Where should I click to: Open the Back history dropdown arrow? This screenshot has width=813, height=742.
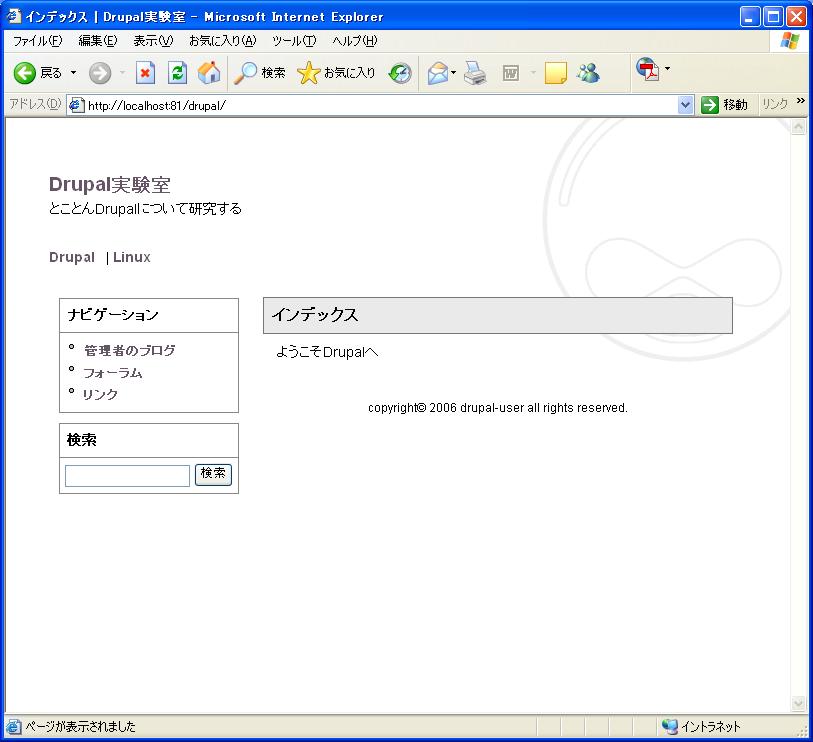click(x=74, y=73)
